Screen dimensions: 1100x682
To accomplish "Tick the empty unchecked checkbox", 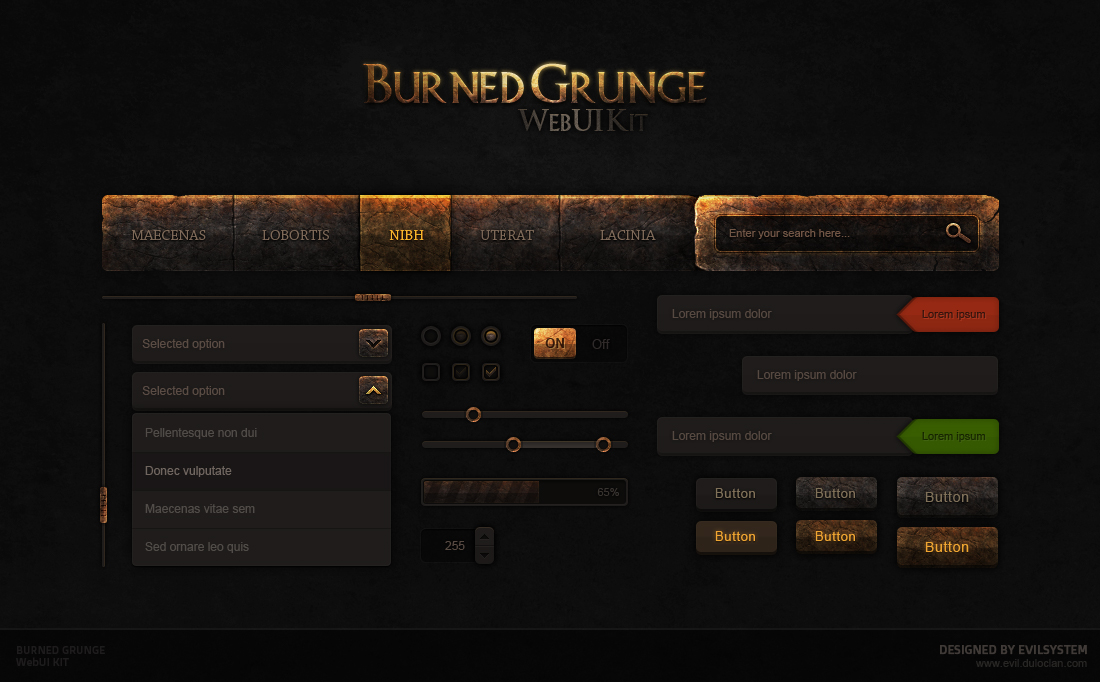I will pos(431,372).
